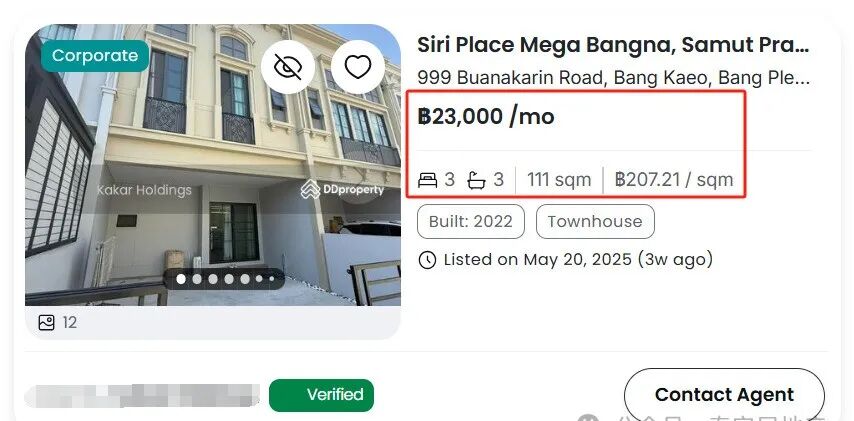Screen dimensions: 854x421
Task: Click the 999 Buanakarin Road address
Action: click(x=612, y=78)
